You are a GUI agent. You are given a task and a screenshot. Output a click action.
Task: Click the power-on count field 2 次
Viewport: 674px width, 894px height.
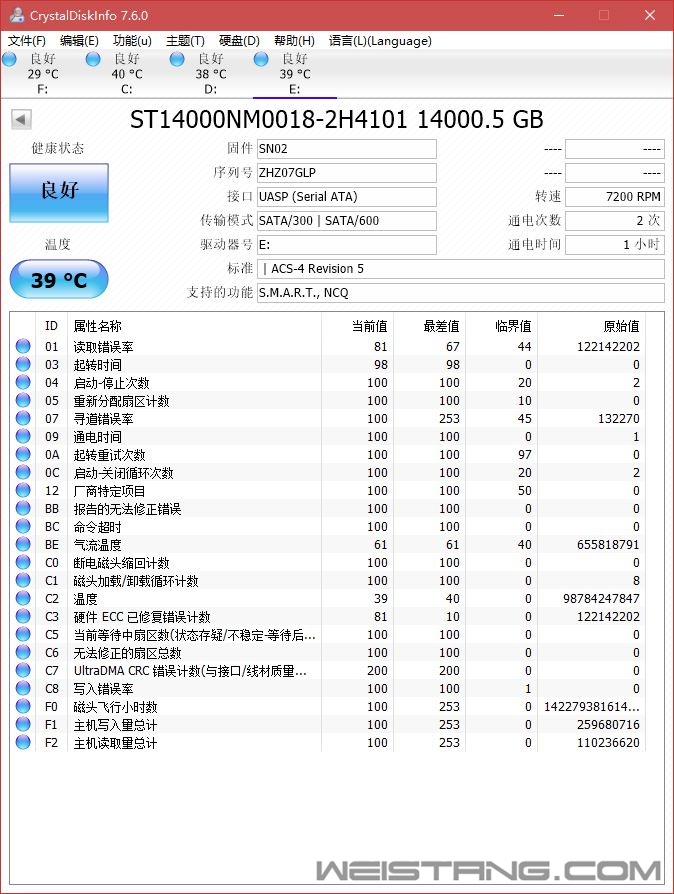point(615,221)
